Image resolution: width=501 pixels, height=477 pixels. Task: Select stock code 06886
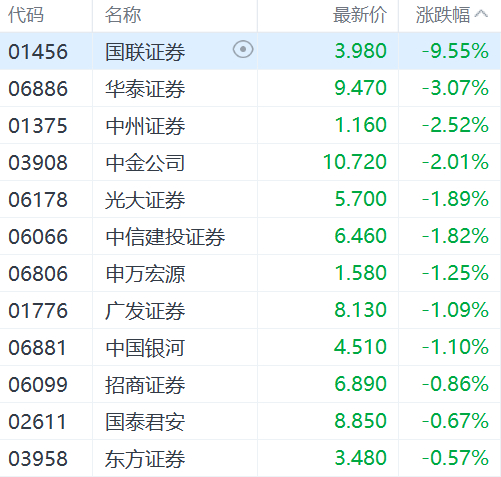pyautogui.click(x=38, y=89)
